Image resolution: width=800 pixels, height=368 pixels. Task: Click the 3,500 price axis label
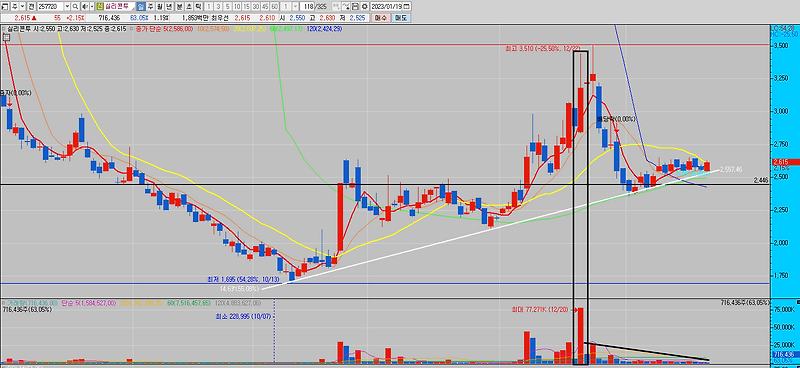click(x=780, y=45)
